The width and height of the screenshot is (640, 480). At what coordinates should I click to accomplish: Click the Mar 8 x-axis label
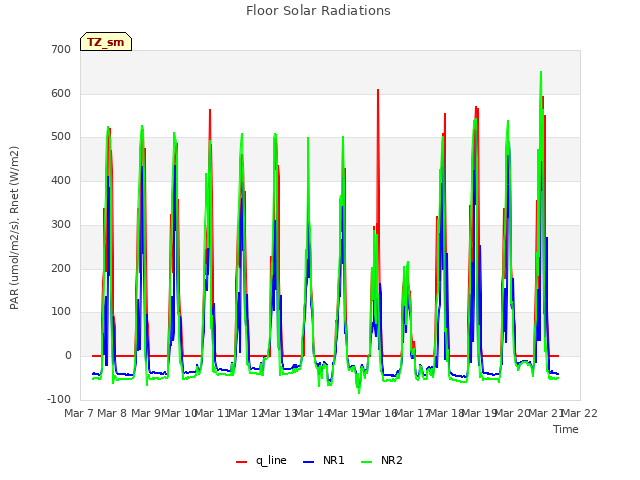(113, 413)
